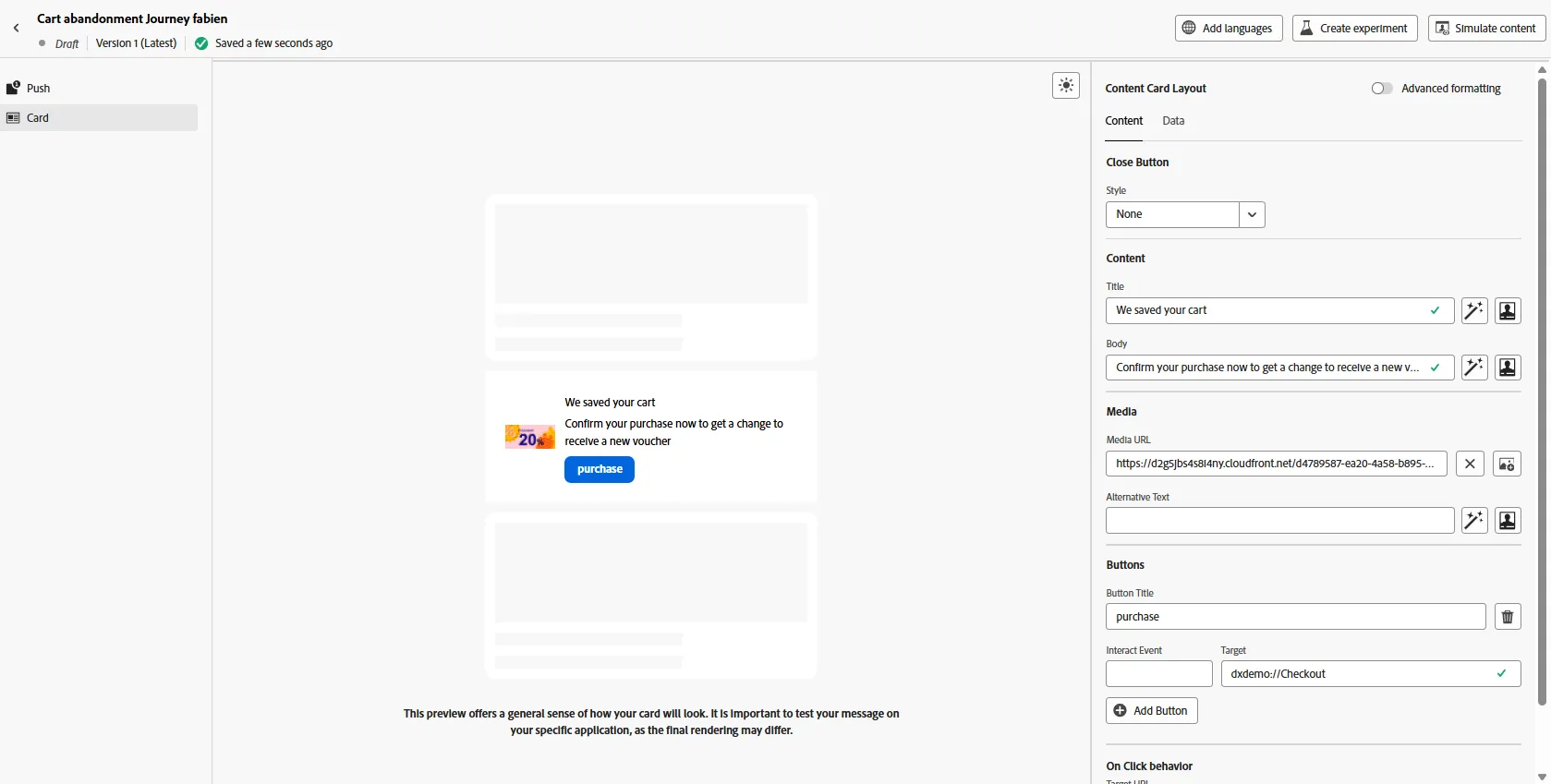Click the 'Saved a few seconds ago' status

(273, 43)
